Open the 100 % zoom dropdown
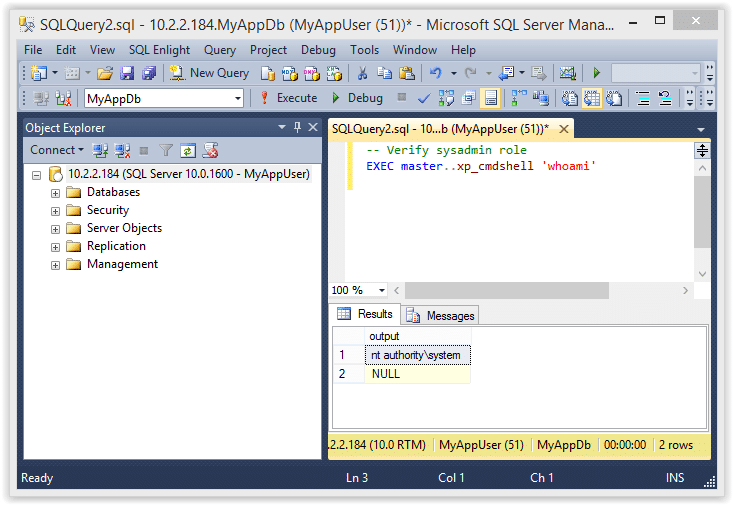The image size is (733, 505). click(382, 290)
